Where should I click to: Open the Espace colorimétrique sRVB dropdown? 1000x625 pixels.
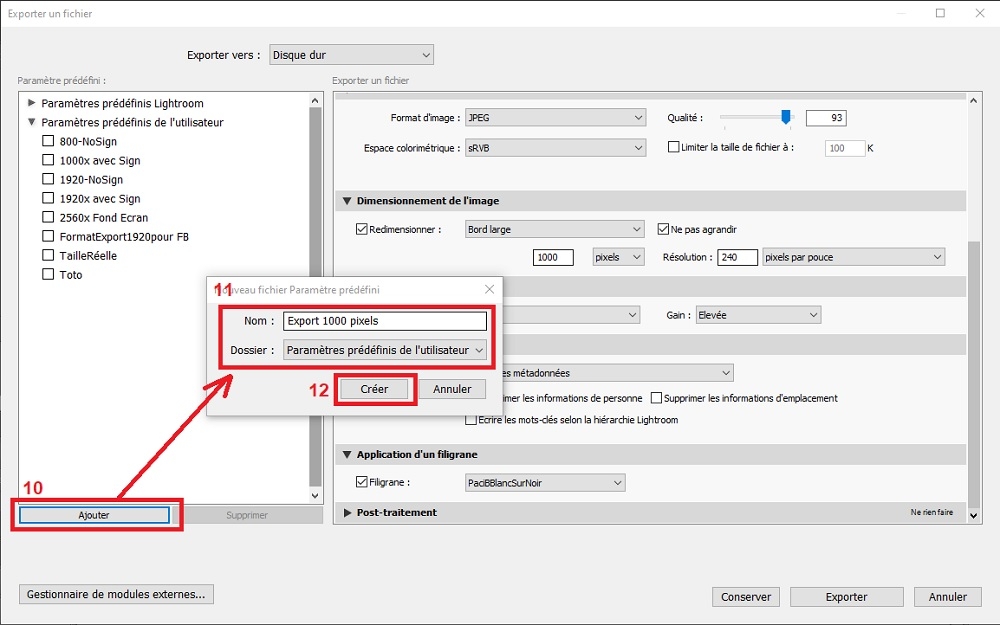point(555,148)
